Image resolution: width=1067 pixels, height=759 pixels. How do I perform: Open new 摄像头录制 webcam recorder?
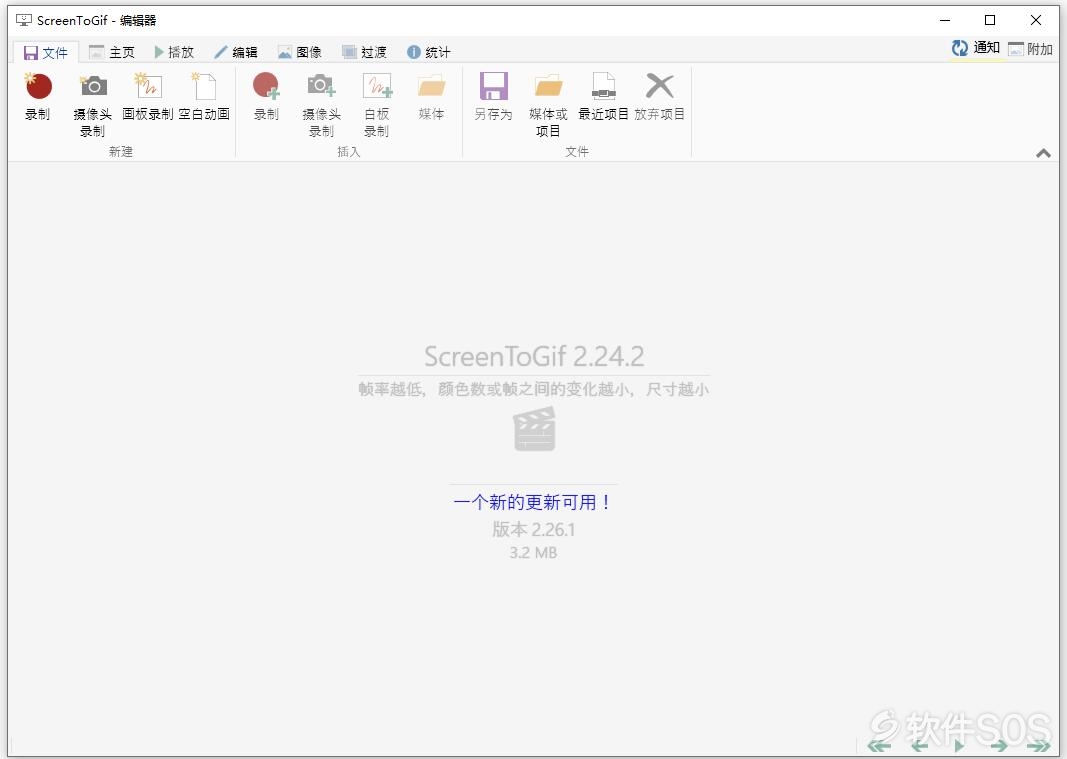click(x=93, y=104)
